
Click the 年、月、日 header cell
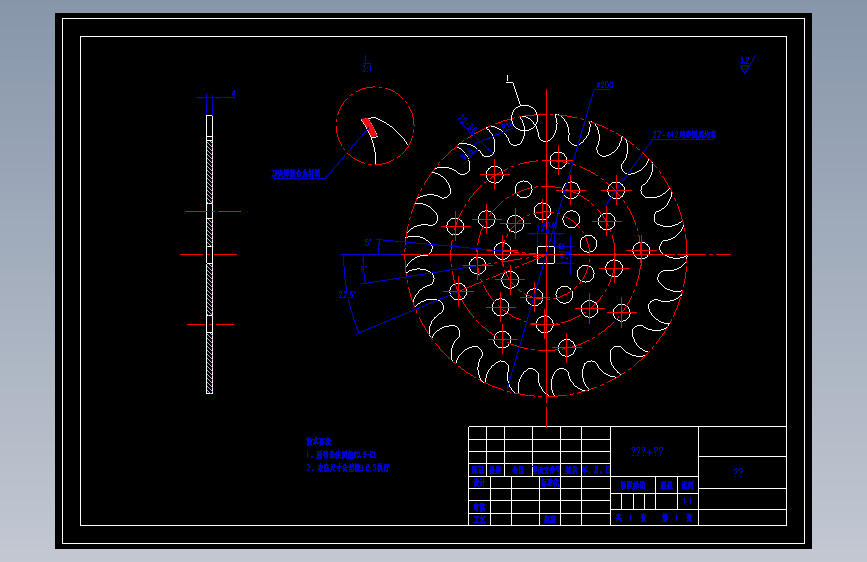click(596, 470)
